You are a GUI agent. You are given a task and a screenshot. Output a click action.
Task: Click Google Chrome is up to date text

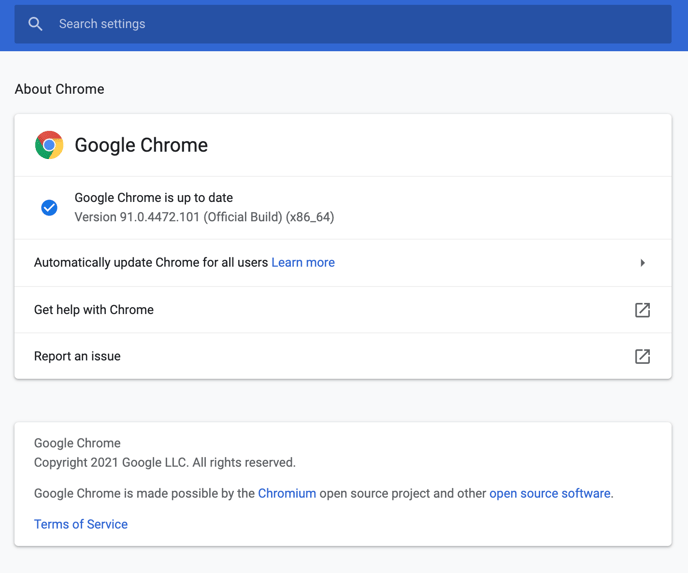154,198
